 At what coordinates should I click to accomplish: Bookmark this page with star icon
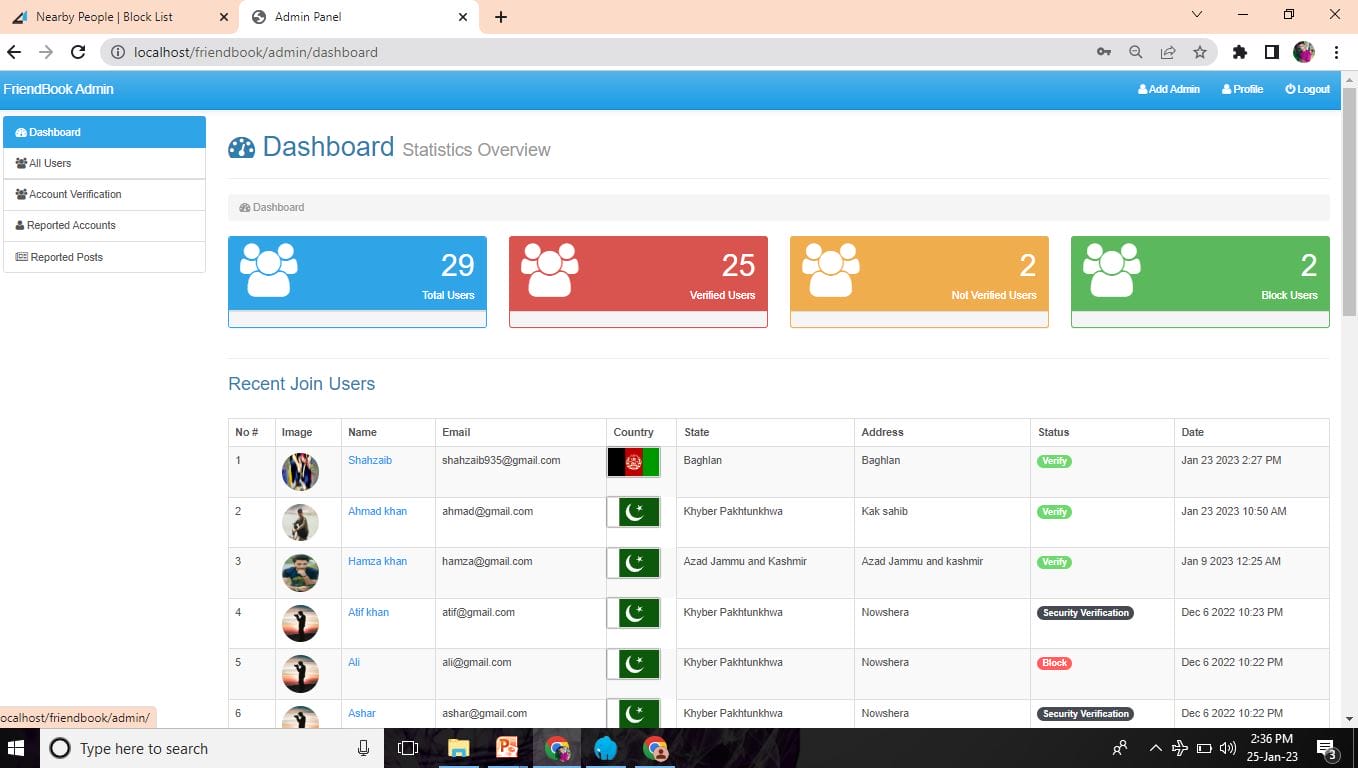point(1200,52)
